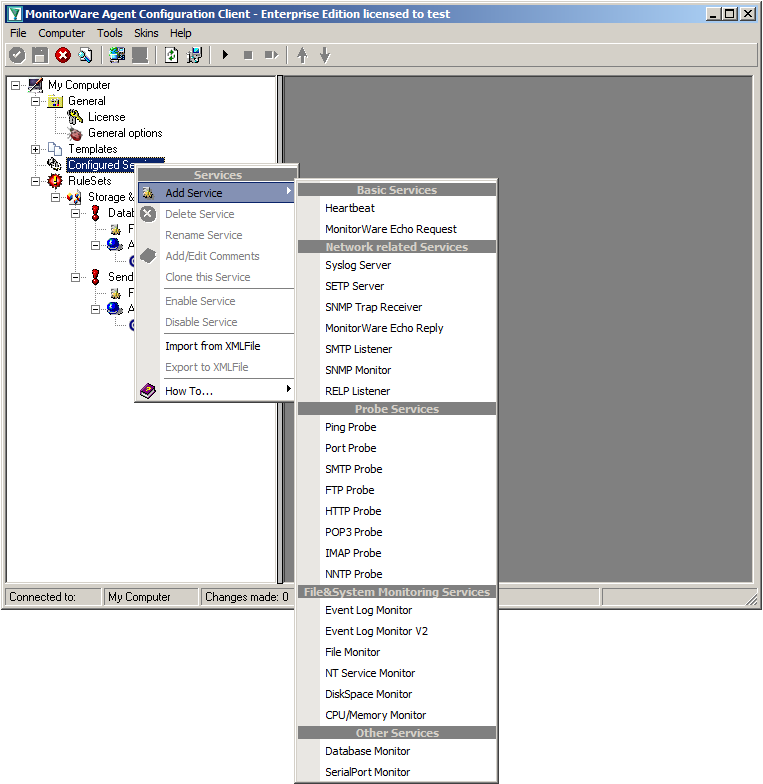Collapse the Storage rule set node
Viewport: 763px width, 784px height.
click(56, 198)
